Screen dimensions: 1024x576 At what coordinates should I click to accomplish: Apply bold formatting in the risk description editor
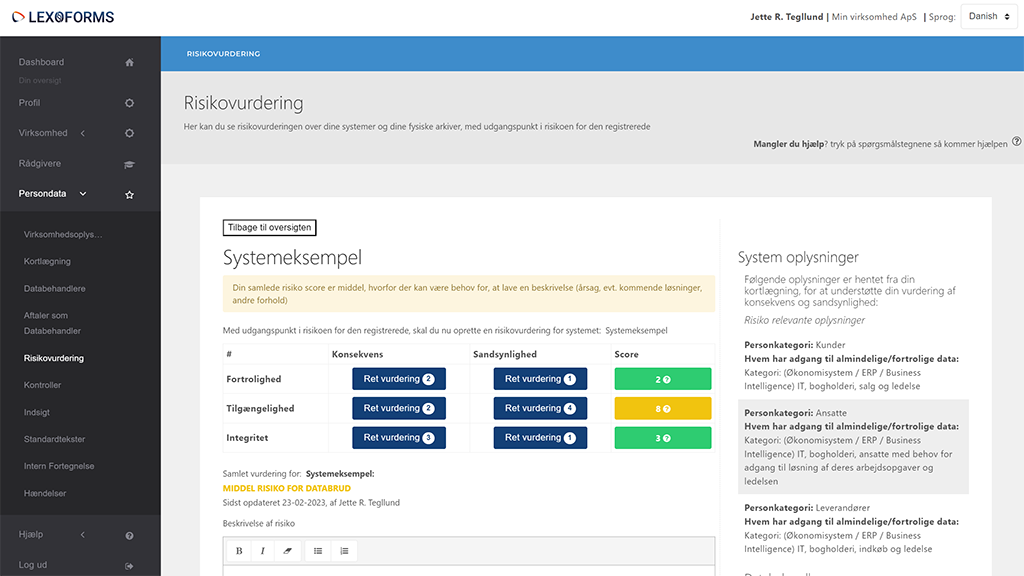[238, 550]
